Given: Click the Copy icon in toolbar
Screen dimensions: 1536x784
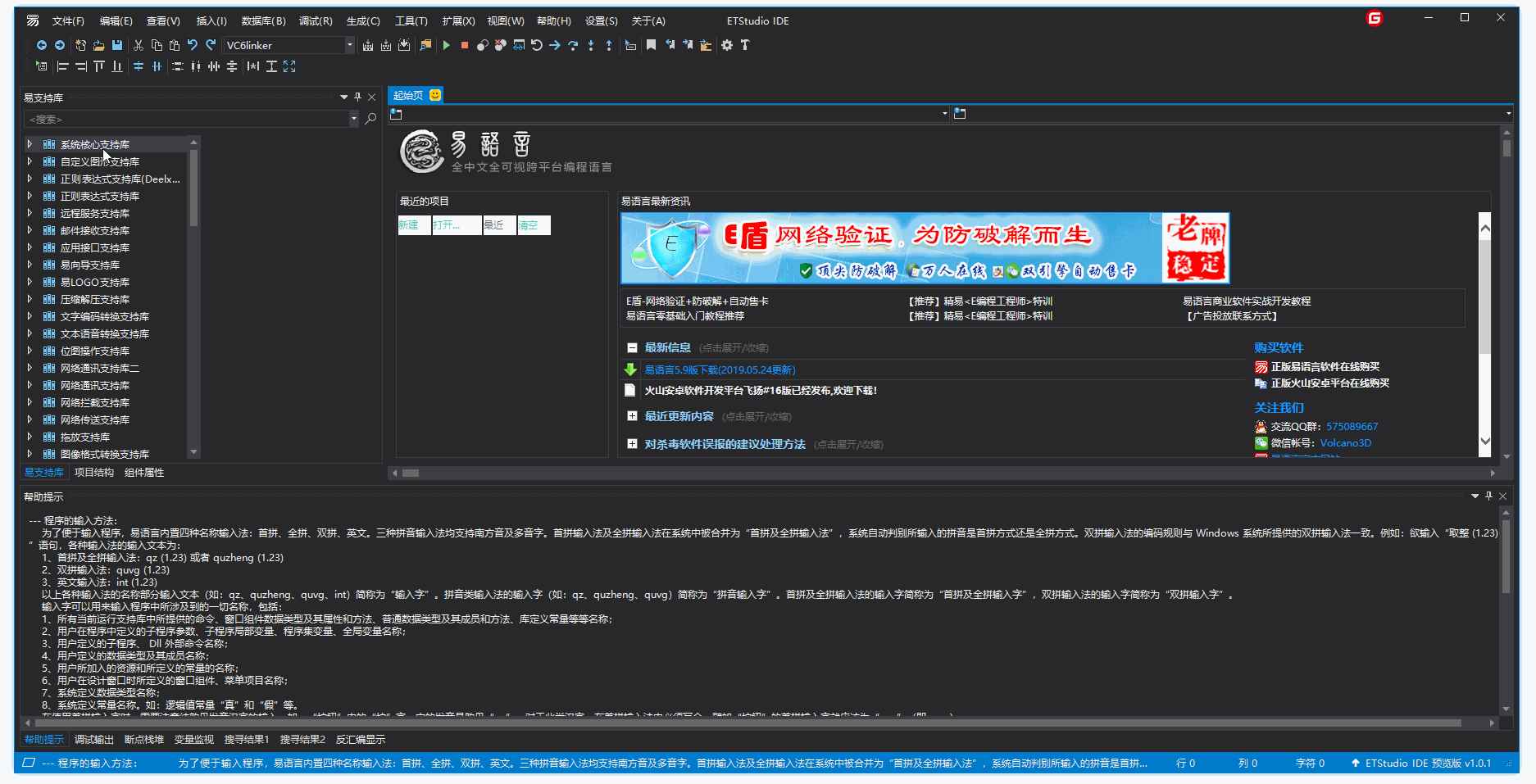Looking at the screenshot, I should [157, 45].
